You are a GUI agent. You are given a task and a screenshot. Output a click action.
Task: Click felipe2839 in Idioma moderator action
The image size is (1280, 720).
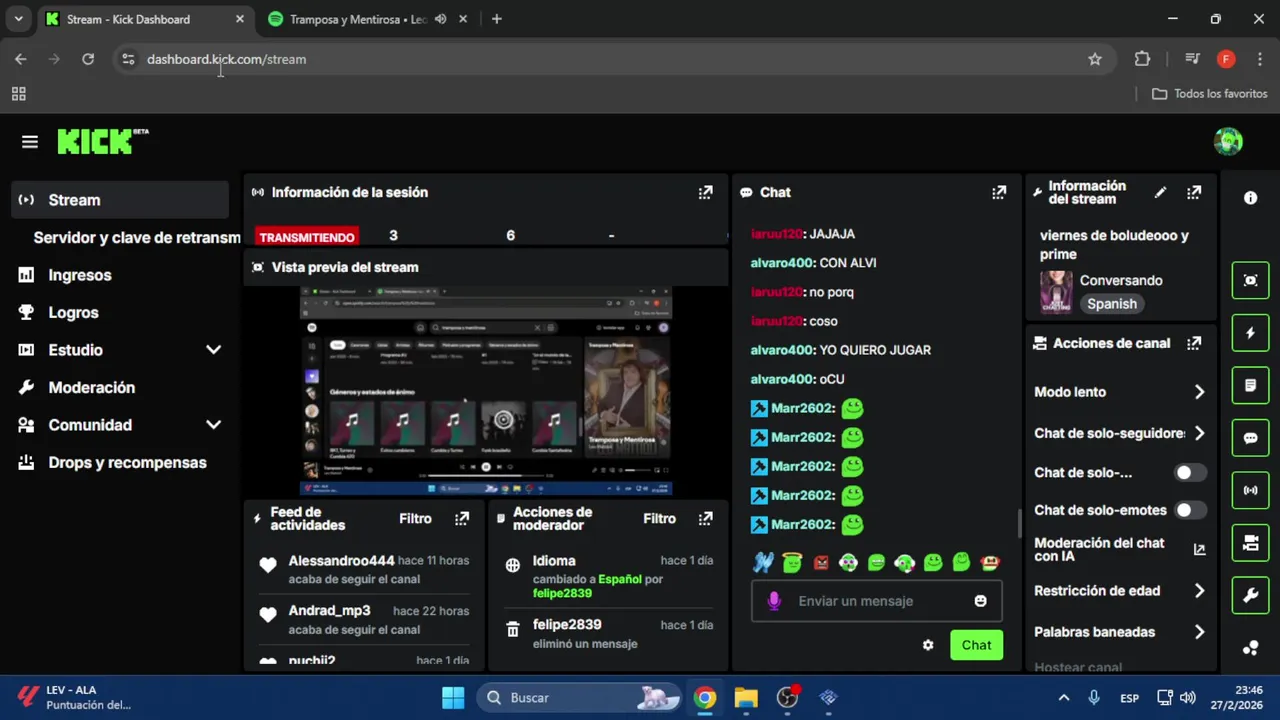pos(562,593)
